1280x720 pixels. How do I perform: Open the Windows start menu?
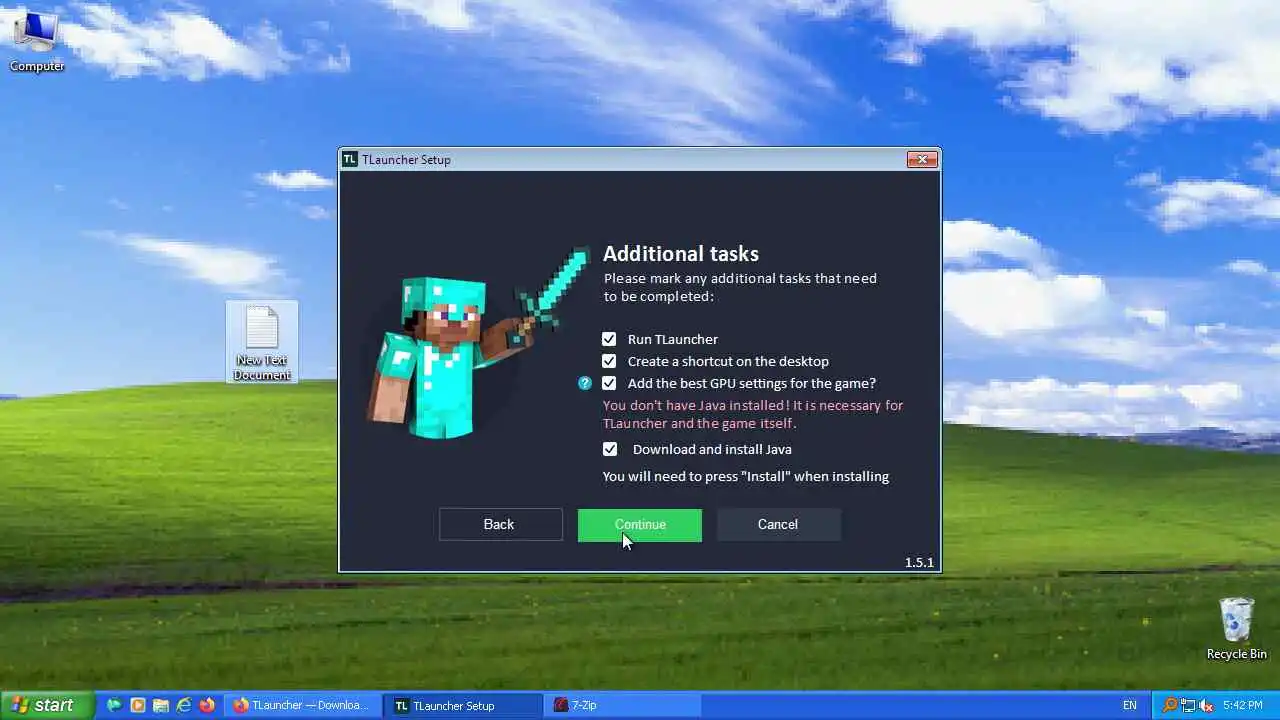[x=47, y=705]
